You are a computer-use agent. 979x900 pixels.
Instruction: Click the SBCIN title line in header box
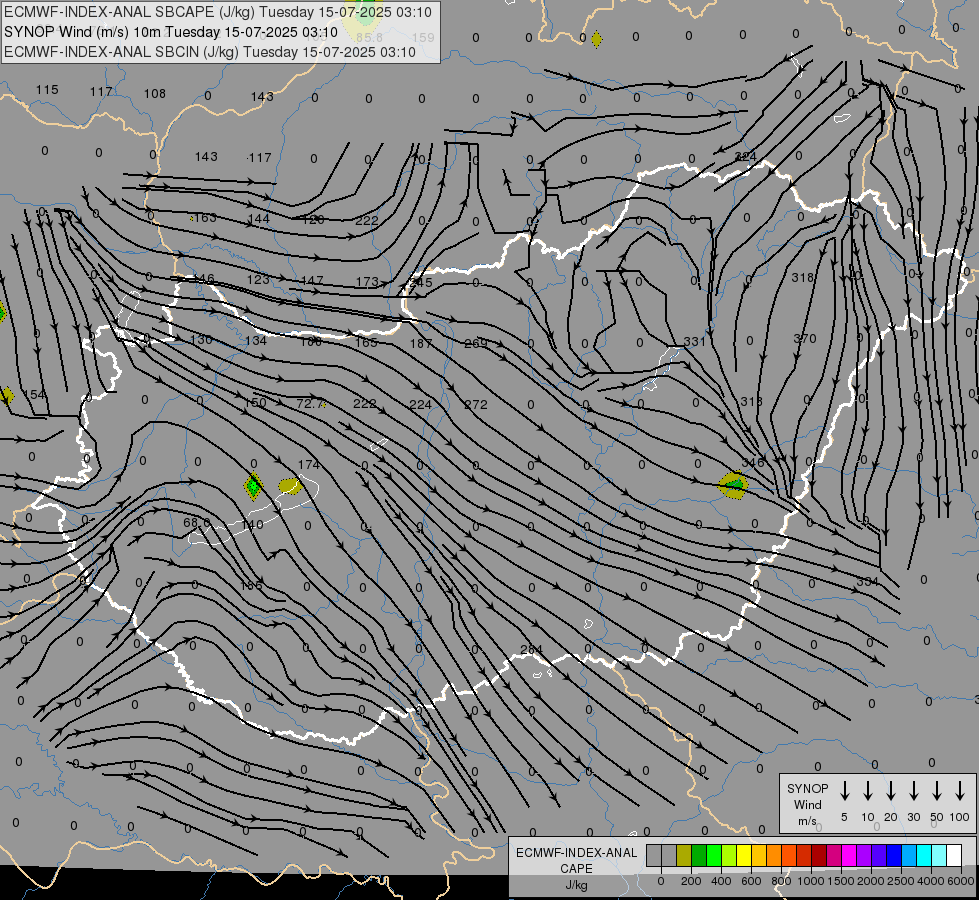210,52
